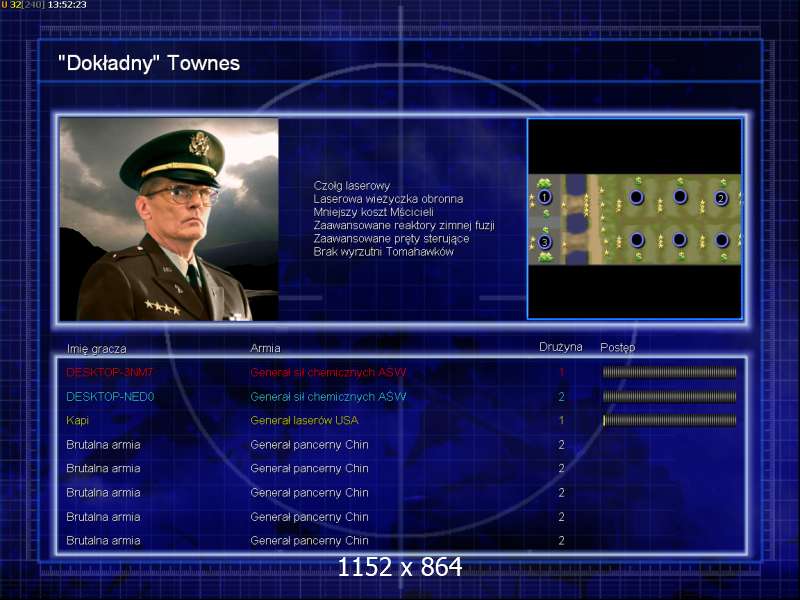Click the map preview thumbnail
Image resolution: width=800 pixels, height=600 pixels.
point(635,218)
